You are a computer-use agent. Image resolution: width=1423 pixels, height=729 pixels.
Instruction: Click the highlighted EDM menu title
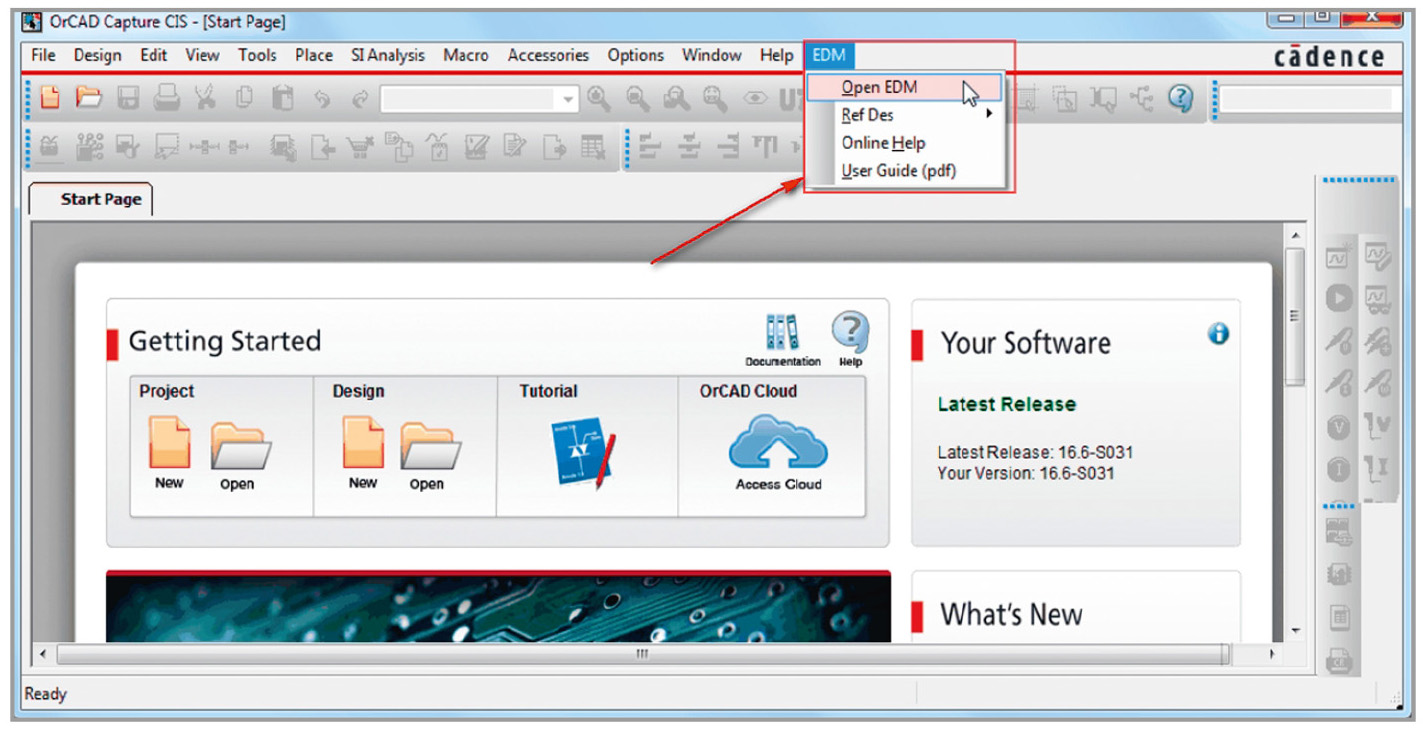pyautogui.click(x=829, y=55)
